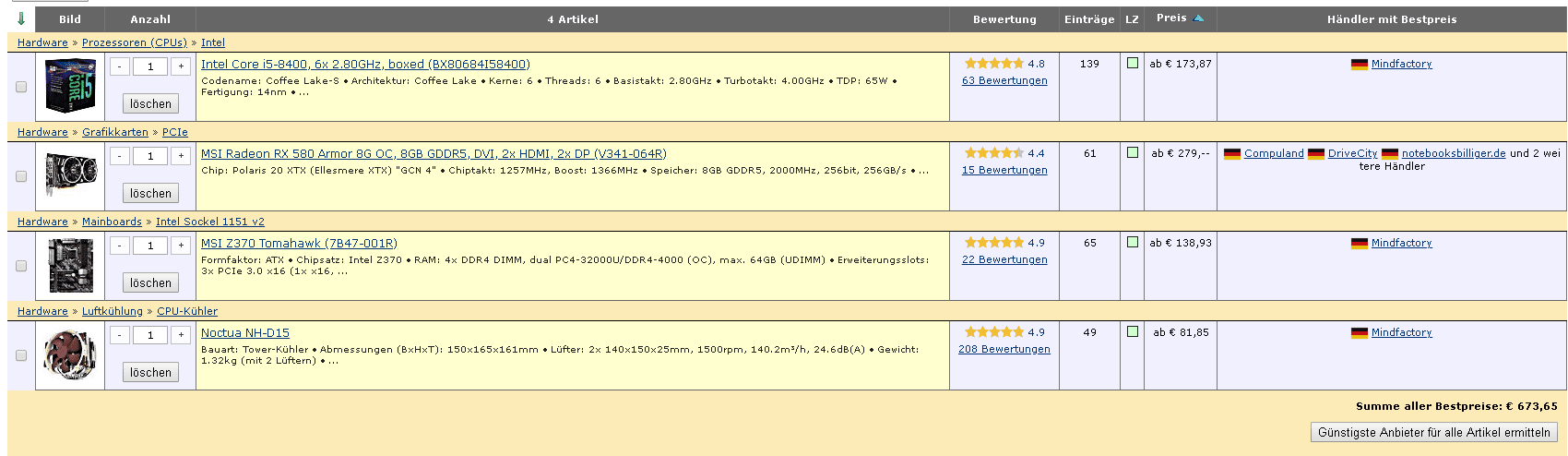This screenshot has height=456, width=1568.
Task: Delete MSI Radeon RX 580 with löschen button
Action: click(x=150, y=194)
